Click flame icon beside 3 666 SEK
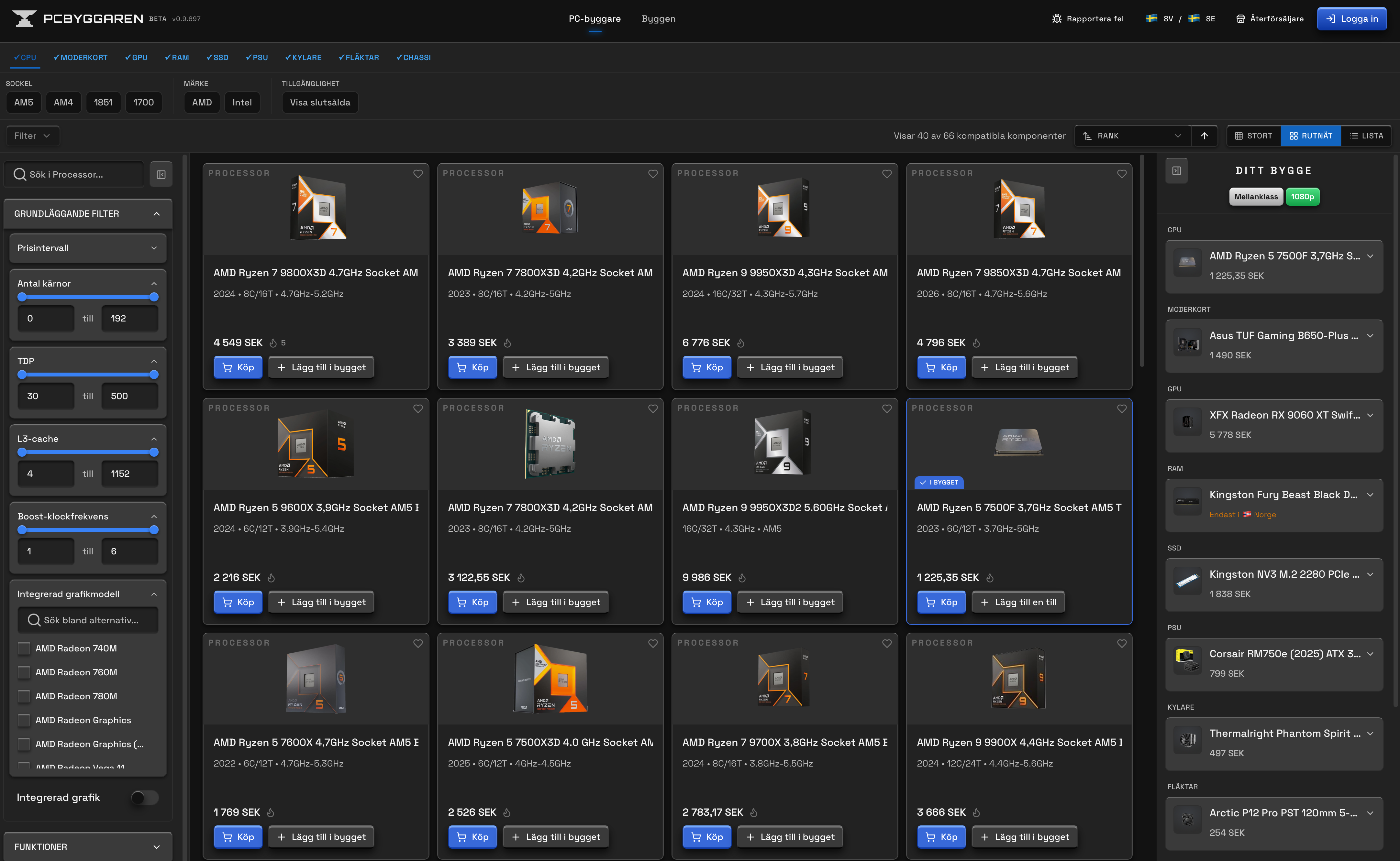The width and height of the screenshot is (1400, 861). (977, 812)
